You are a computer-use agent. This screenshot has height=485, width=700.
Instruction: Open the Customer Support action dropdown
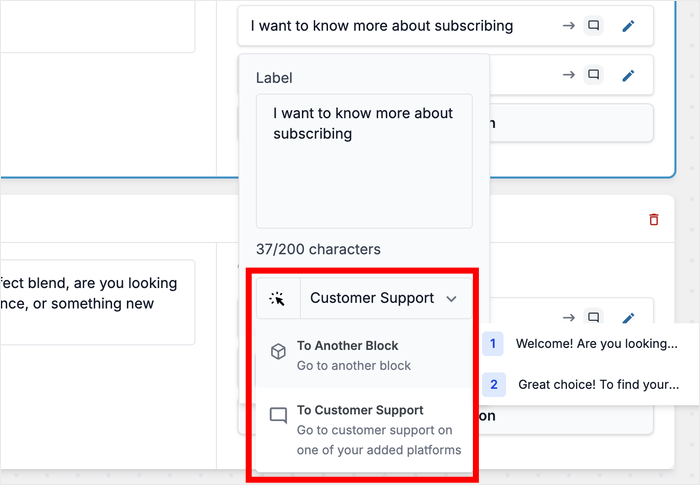tap(384, 298)
